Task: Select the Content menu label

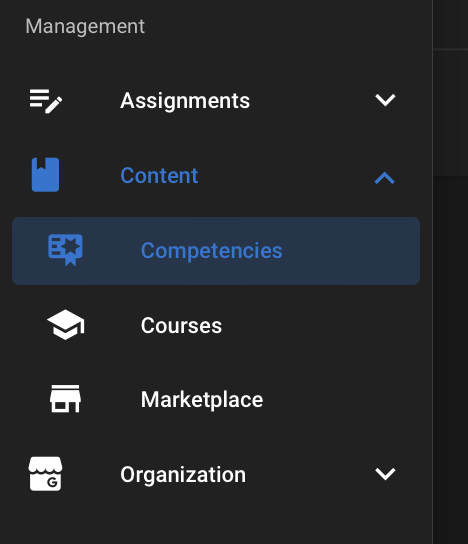Action: (x=159, y=176)
